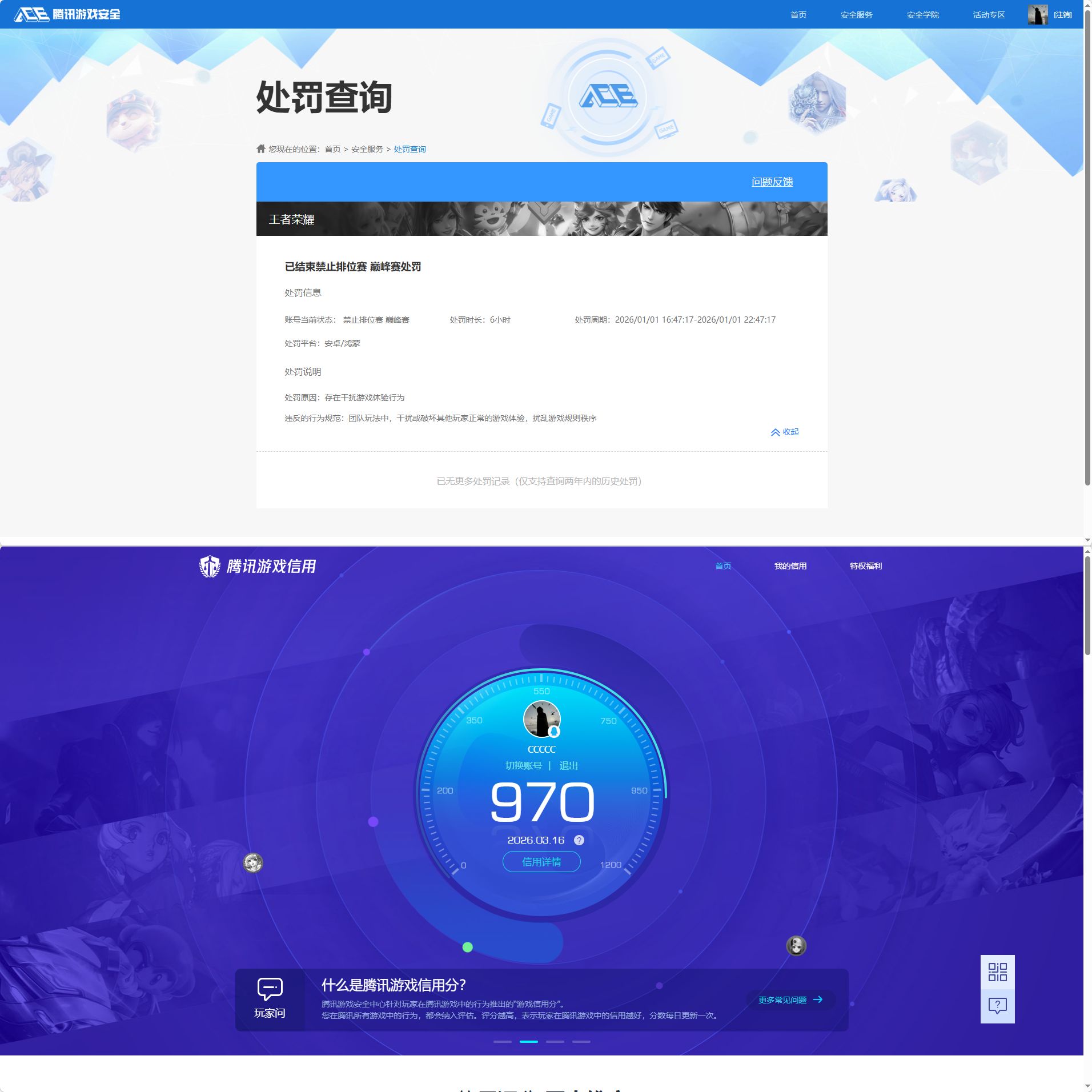
Task: Click 切换账号 to switch account
Action: point(523,766)
